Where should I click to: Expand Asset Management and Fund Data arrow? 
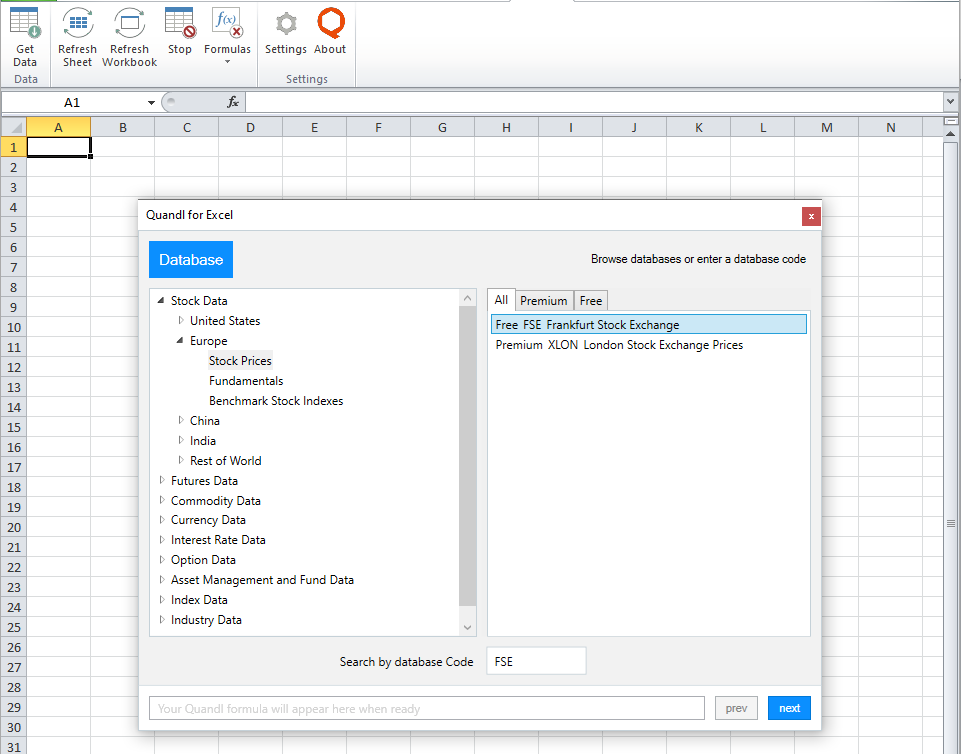[162, 579]
